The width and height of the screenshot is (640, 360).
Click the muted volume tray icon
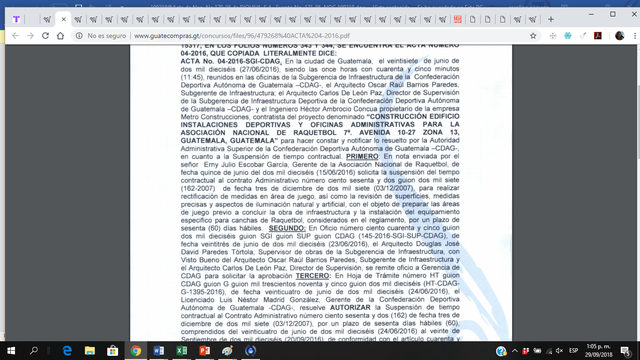coord(560,351)
